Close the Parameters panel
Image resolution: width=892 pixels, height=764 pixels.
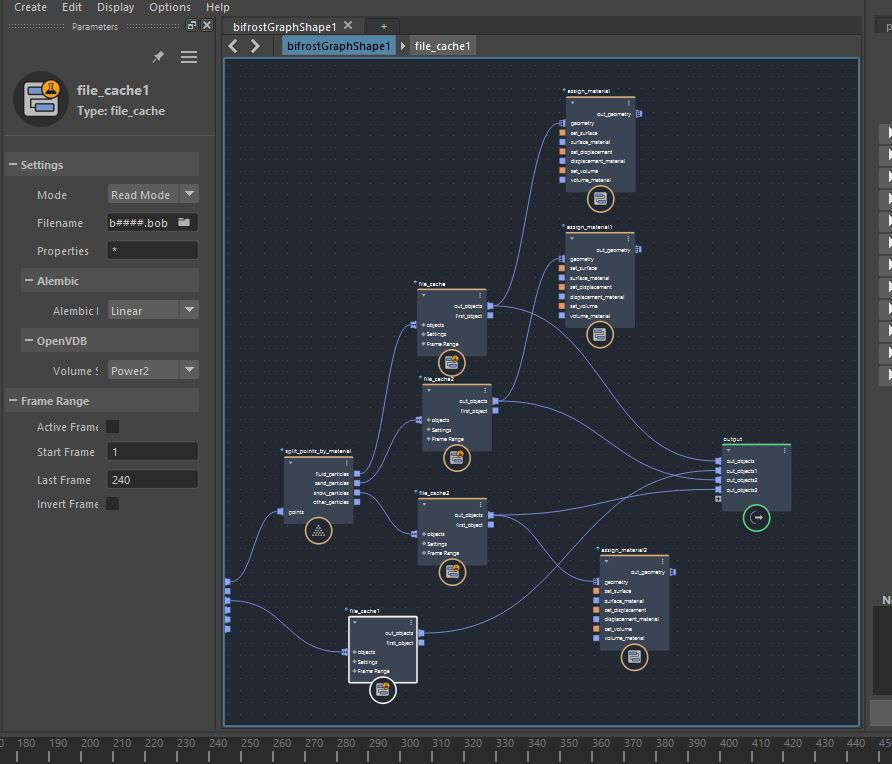pos(207,25)
